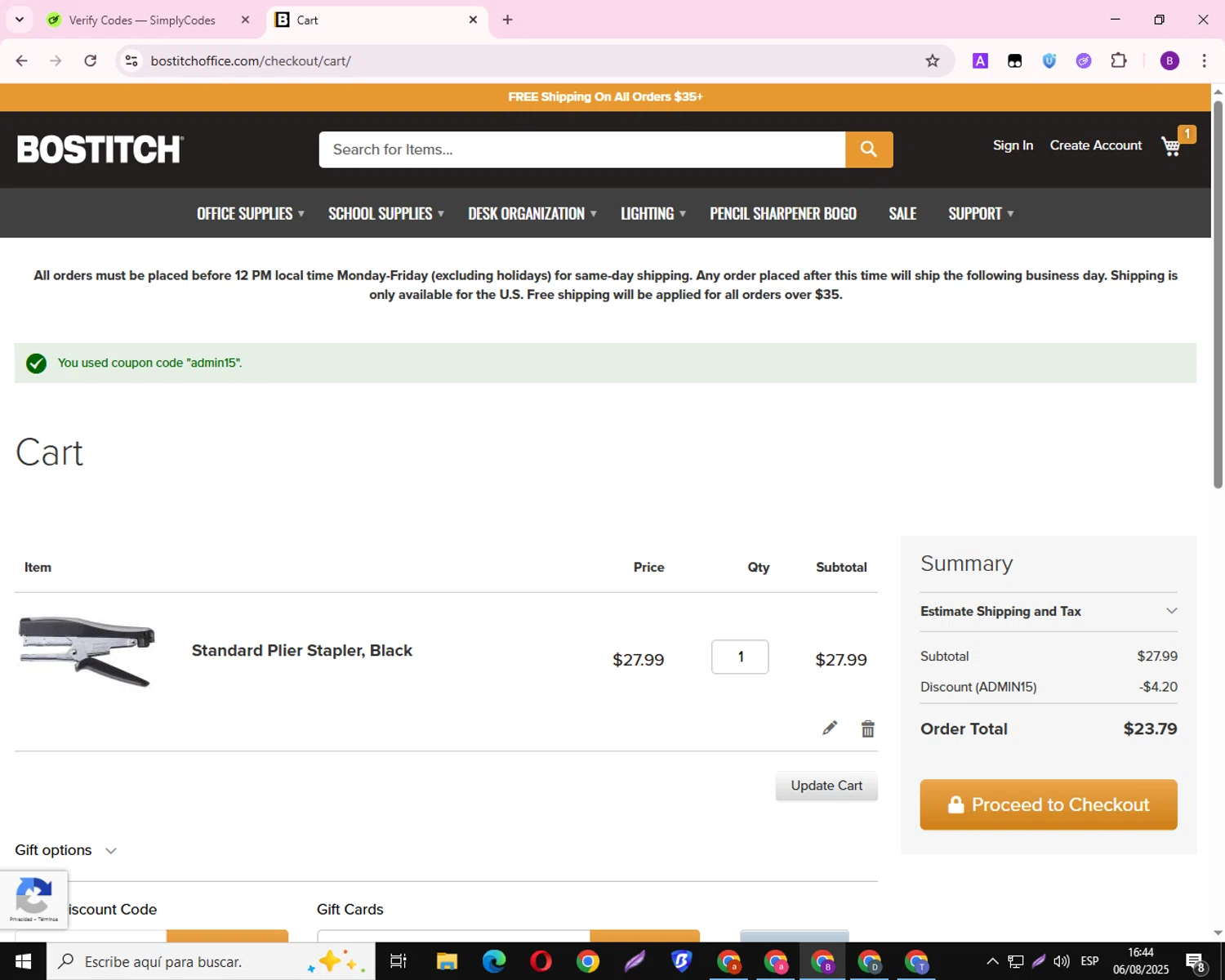The width and height of the screenshot is (1225, 980).
Task: Open site information icon in address bar
Action: 131,60
